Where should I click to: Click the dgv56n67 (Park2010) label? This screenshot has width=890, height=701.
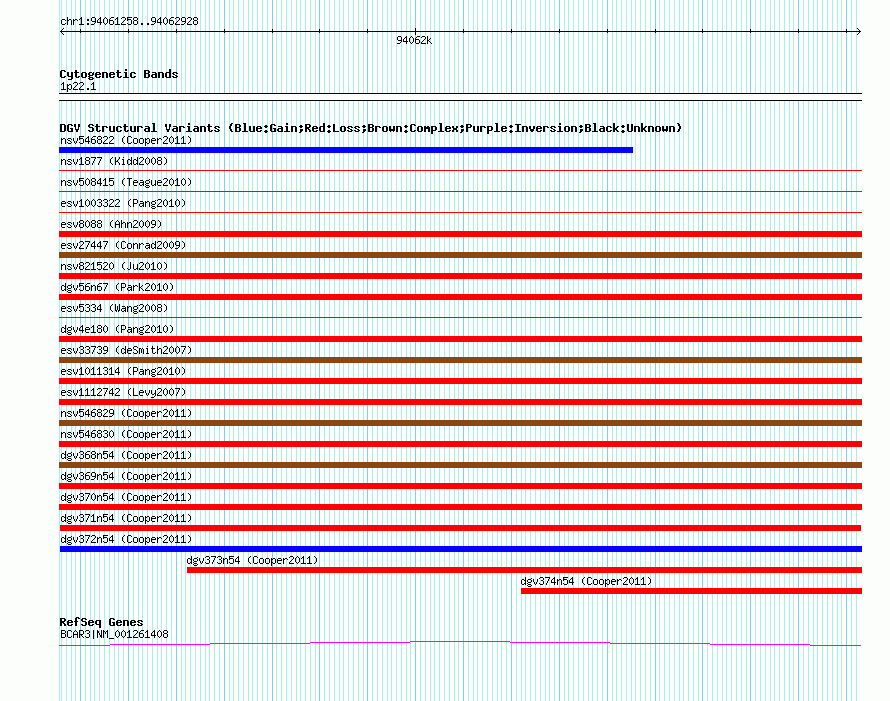tap(117, 287)
